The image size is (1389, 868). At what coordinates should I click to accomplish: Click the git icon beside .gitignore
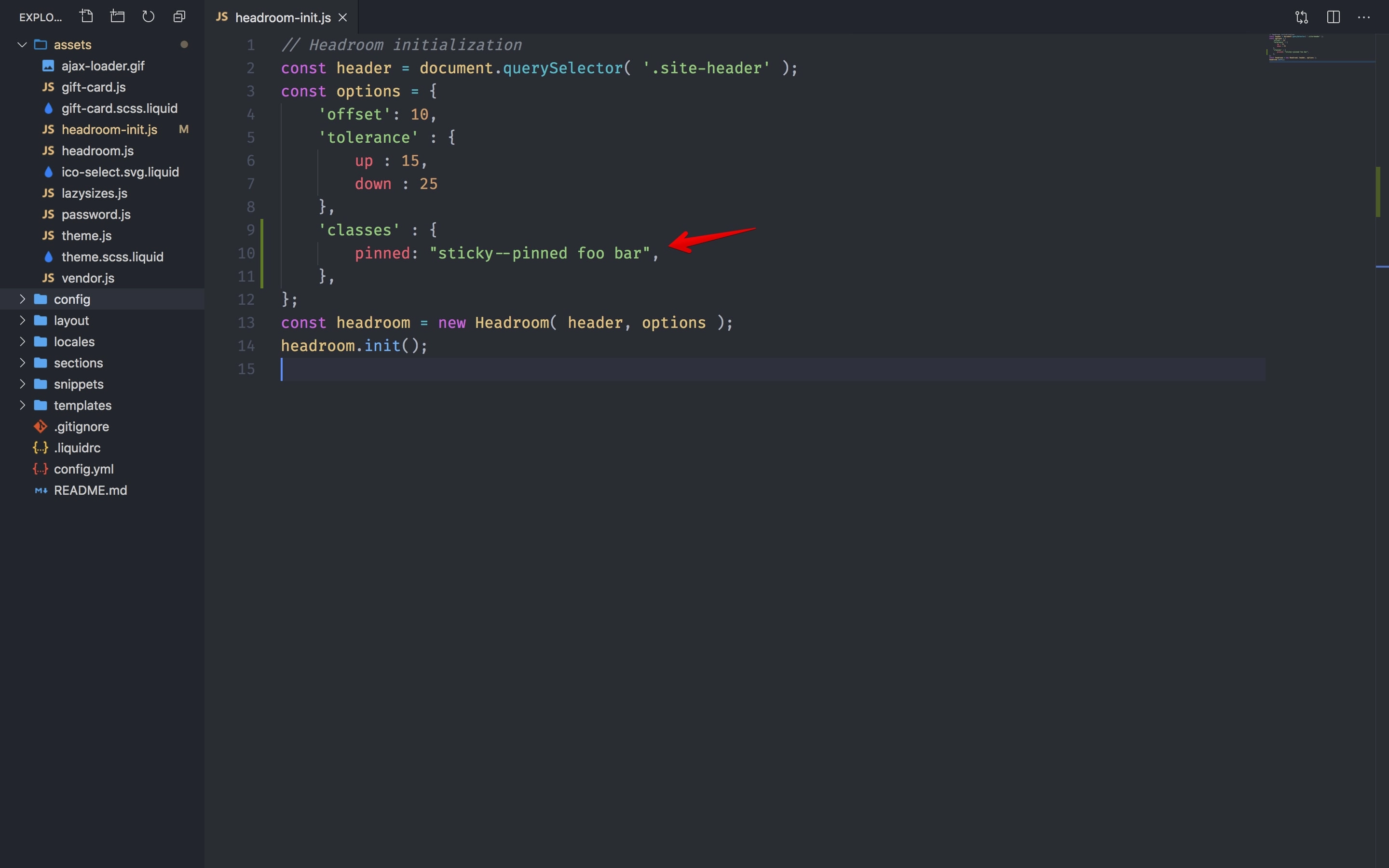(x=40, y=427)
